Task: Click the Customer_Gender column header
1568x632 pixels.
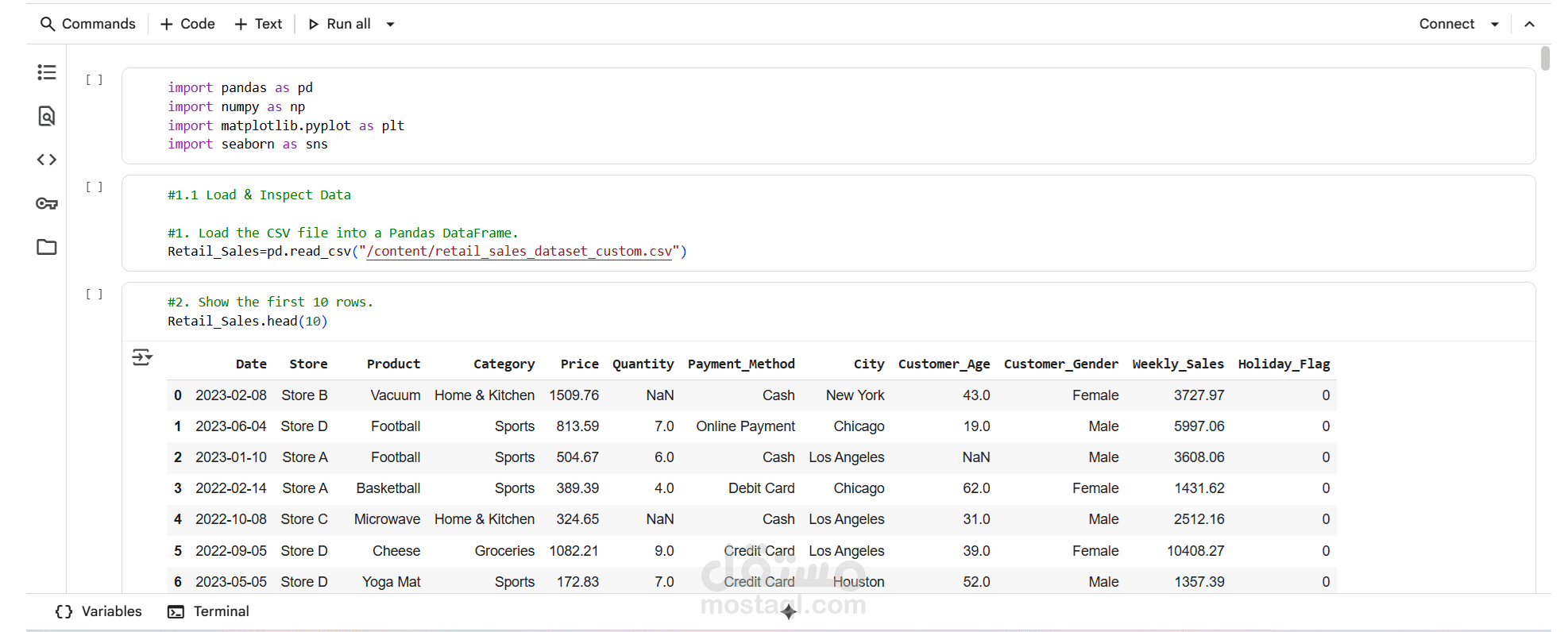Action: 1060,364
